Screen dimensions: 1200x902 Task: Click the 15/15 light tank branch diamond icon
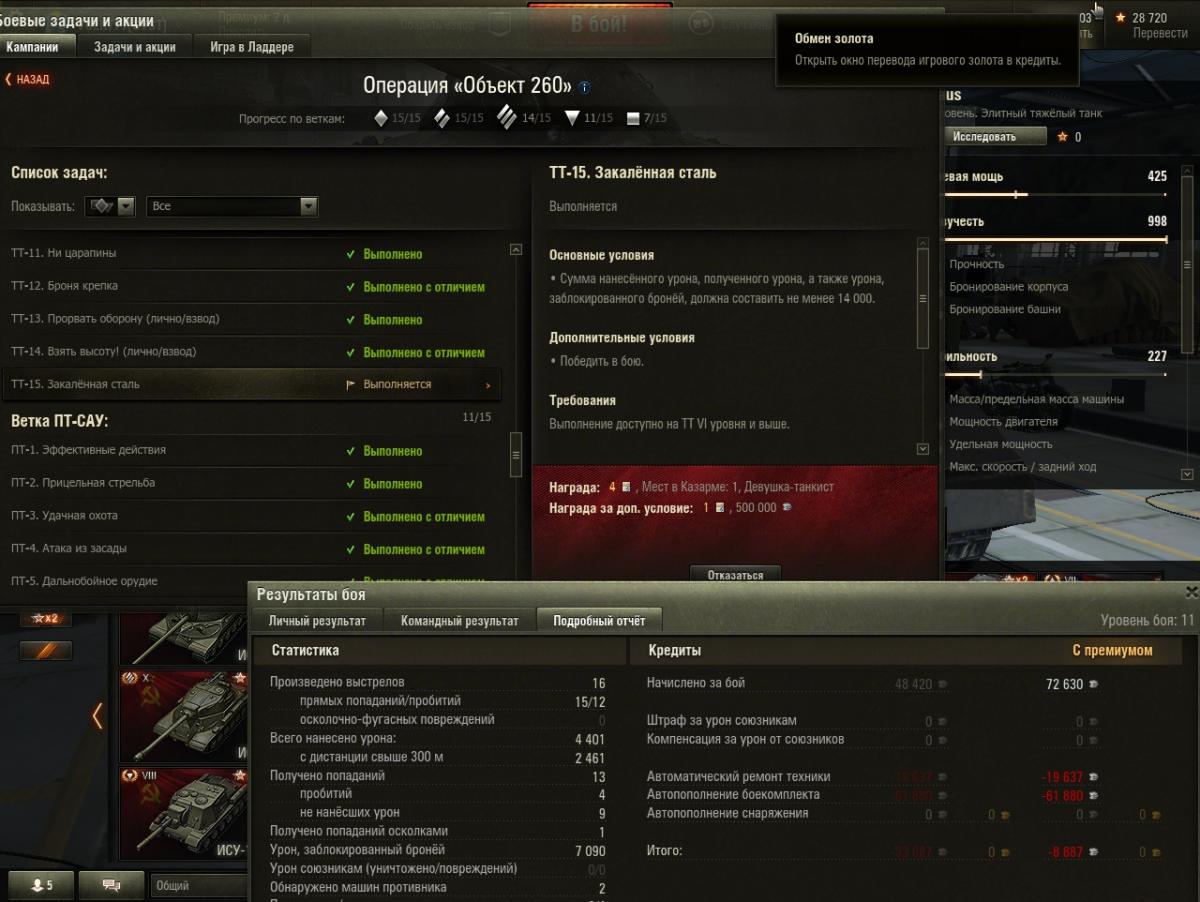[x=380, y=119]
